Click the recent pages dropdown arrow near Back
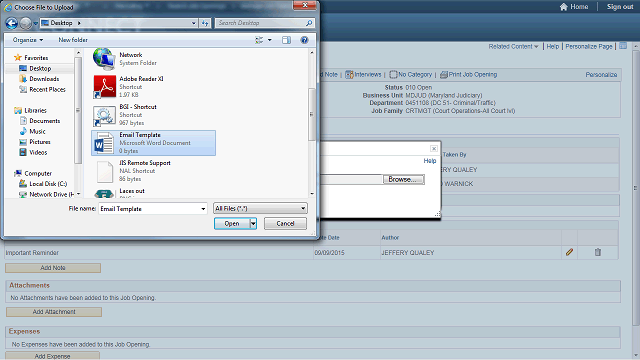Image resolution: width=640 pixels, height=360 pixels. 36,24
